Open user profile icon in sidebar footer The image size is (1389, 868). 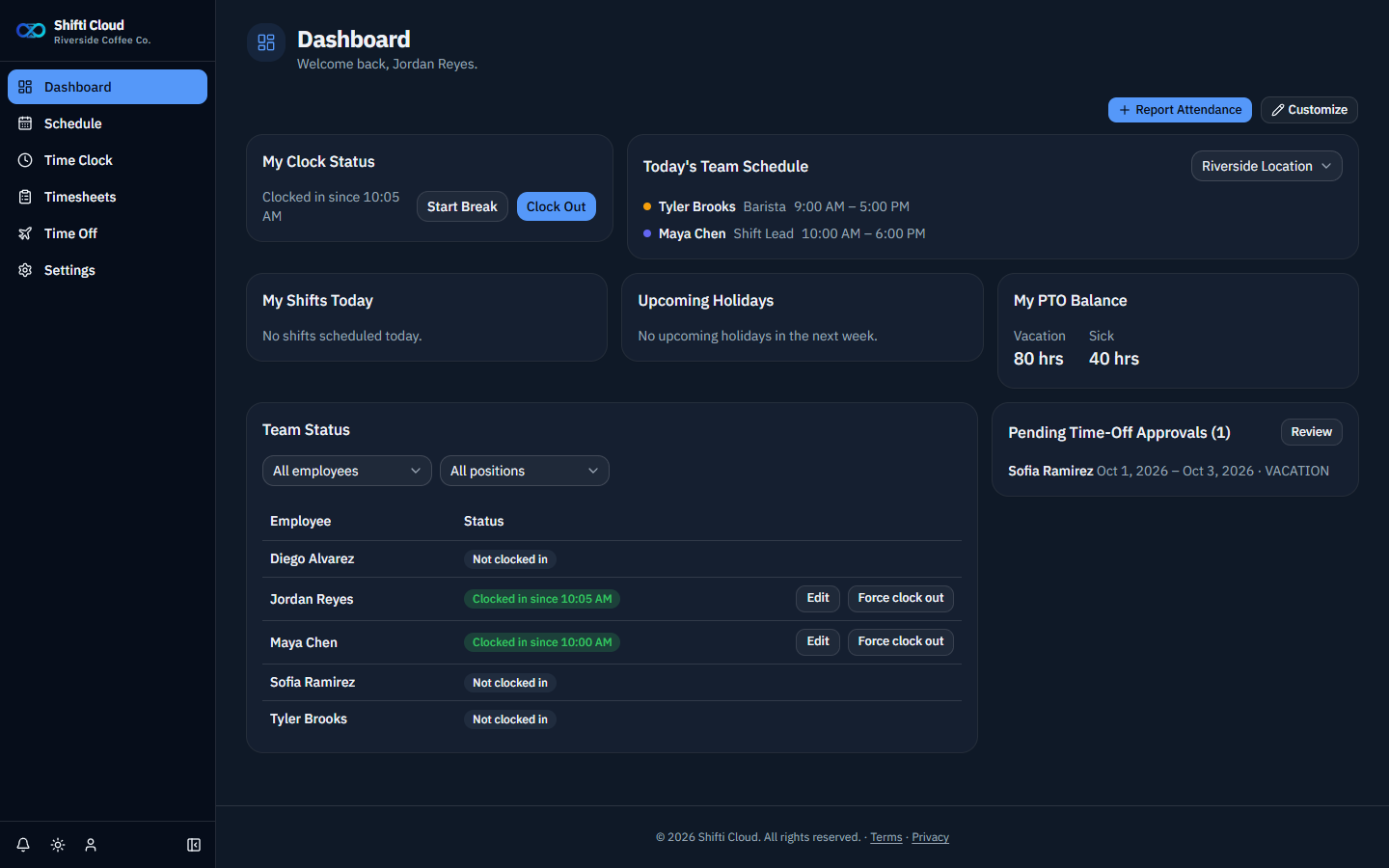click(x=91, y=845)
